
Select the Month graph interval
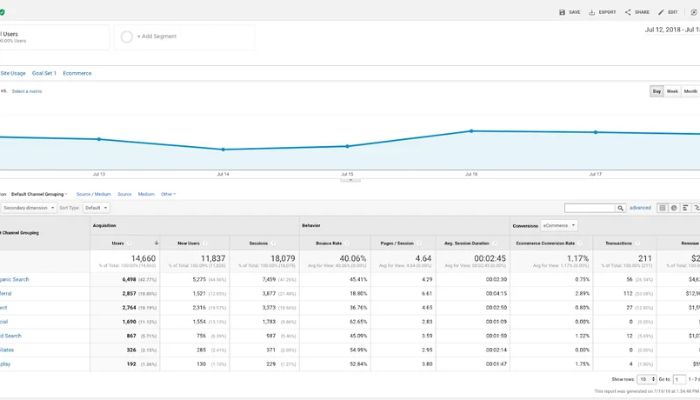pos(690,92)
